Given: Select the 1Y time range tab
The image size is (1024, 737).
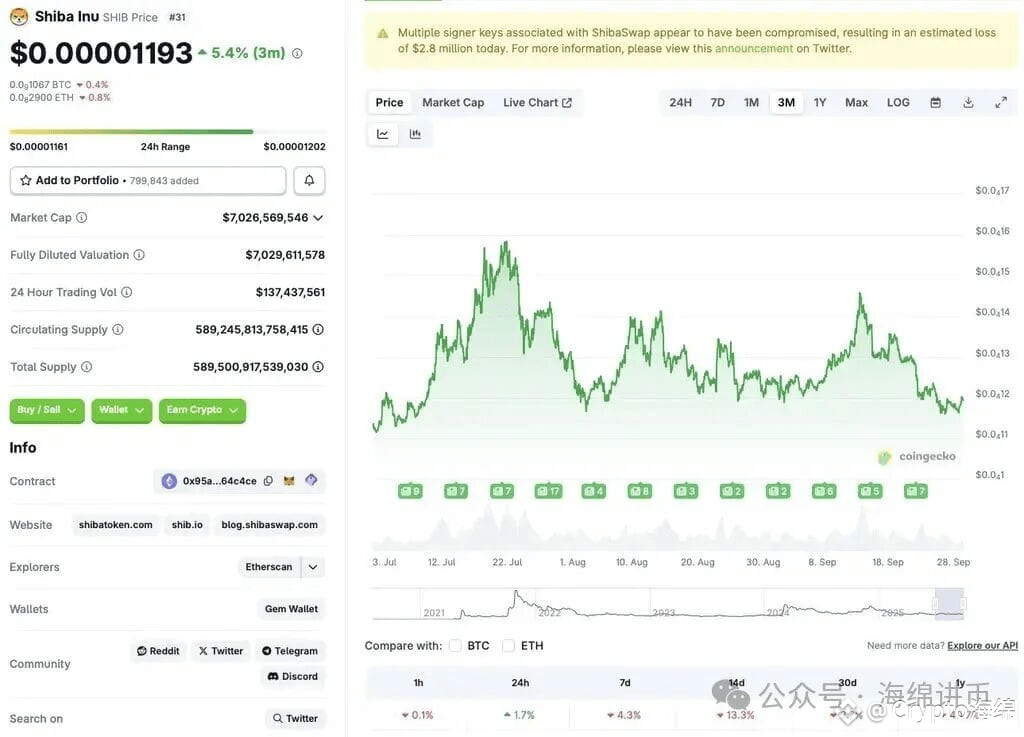Looking at the screenshot, I should coord(820,102).
